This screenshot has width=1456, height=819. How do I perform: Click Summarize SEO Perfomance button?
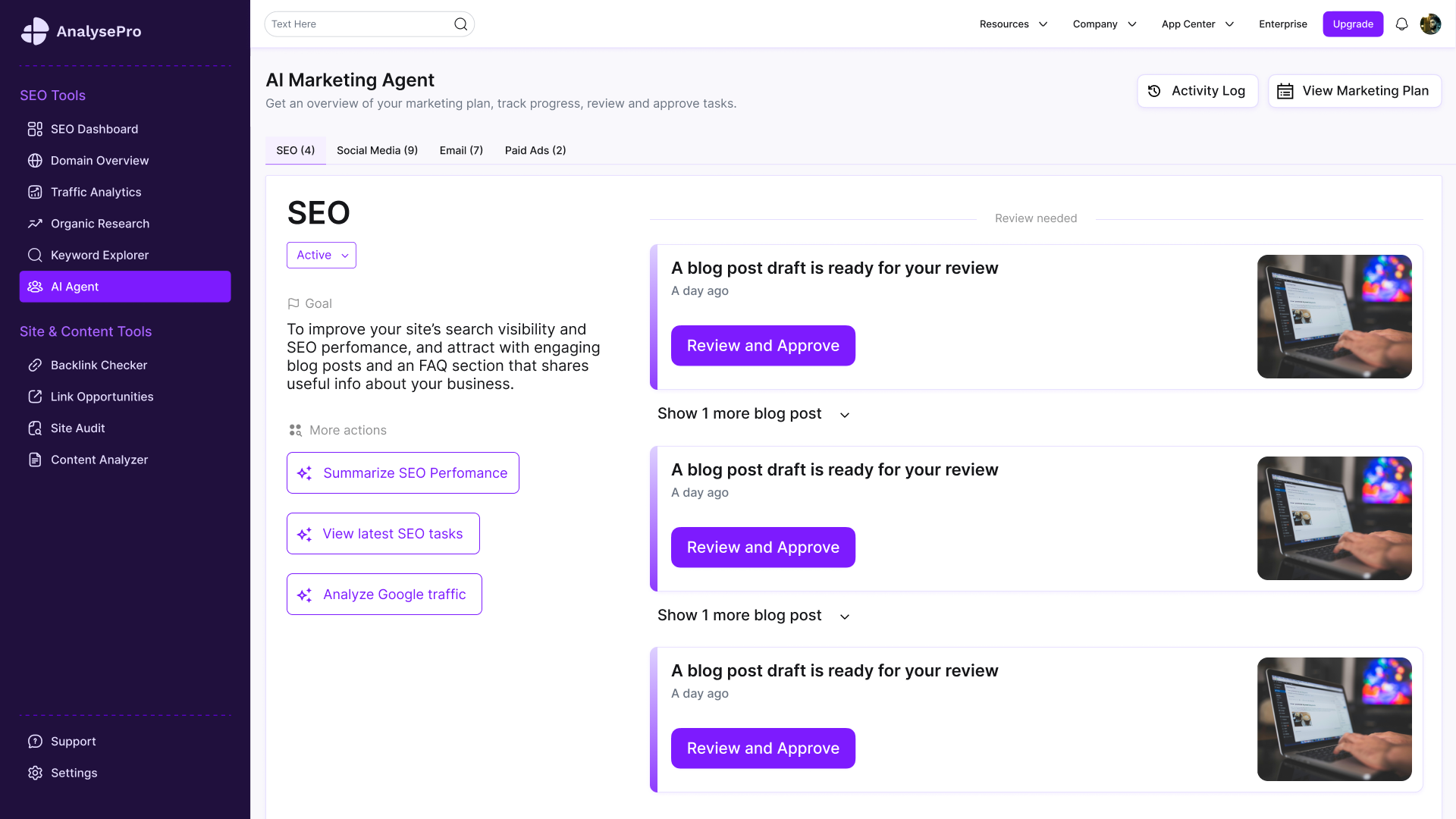coord(403,473)
